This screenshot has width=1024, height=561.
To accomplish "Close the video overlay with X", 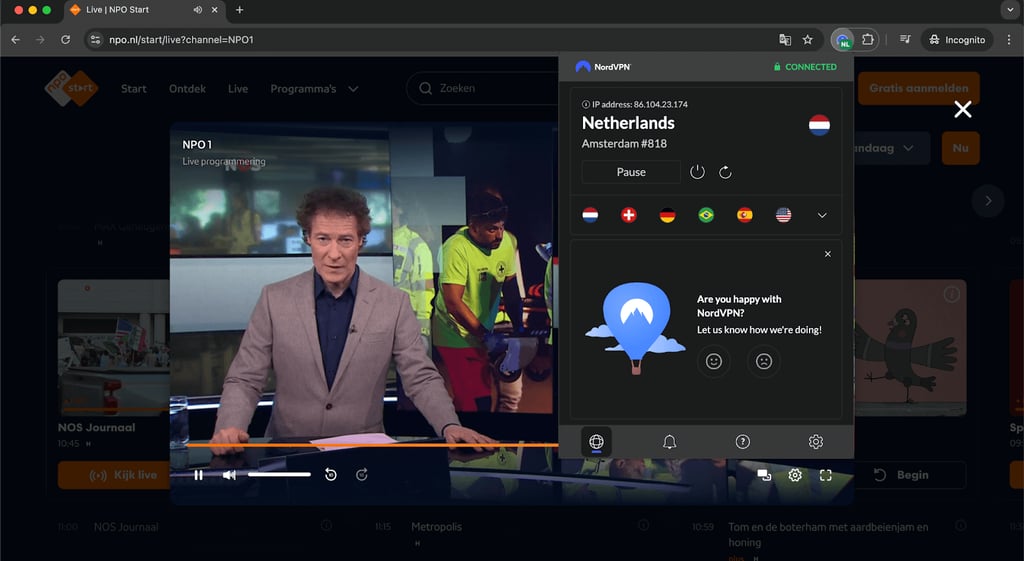I will (963, 109).
